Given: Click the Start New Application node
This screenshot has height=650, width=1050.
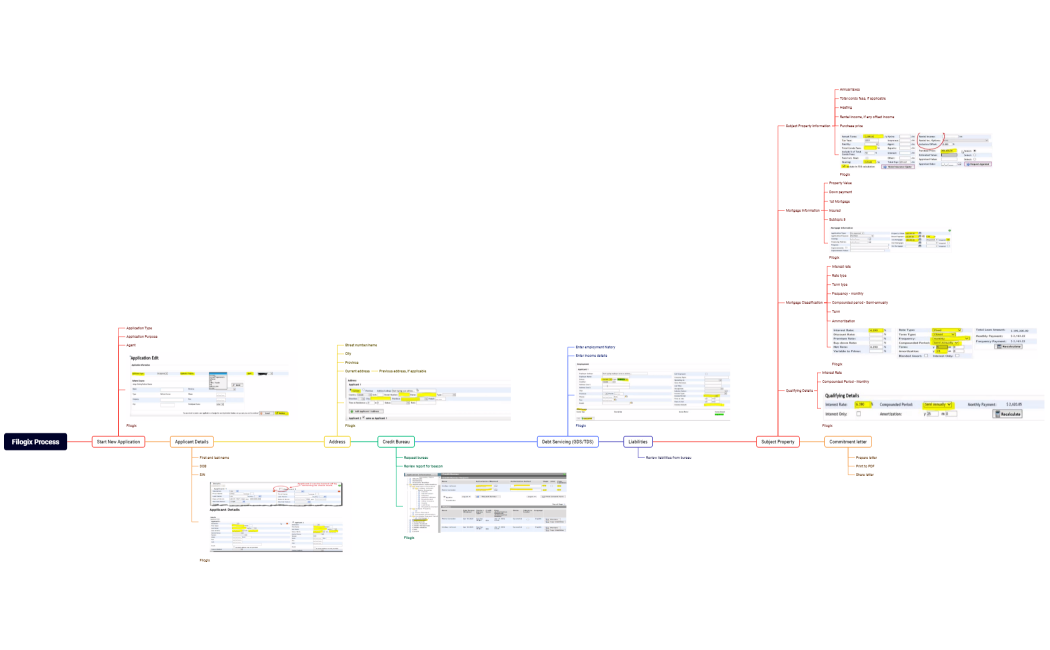Looking at the screenshot, I should coord(117,441).
